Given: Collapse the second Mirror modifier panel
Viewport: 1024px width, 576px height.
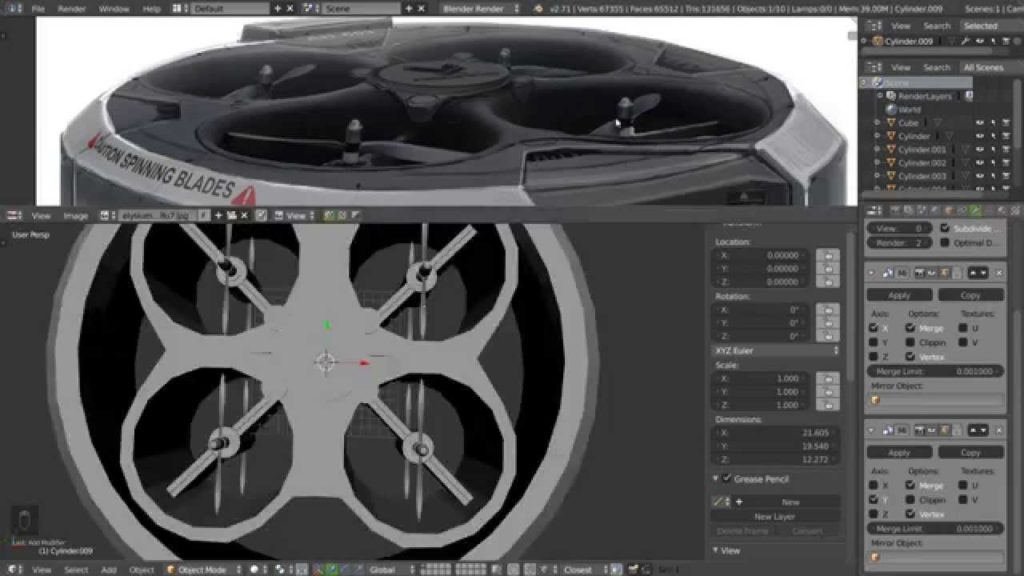Looking at the screenshot, I should (x=871, y=430).
